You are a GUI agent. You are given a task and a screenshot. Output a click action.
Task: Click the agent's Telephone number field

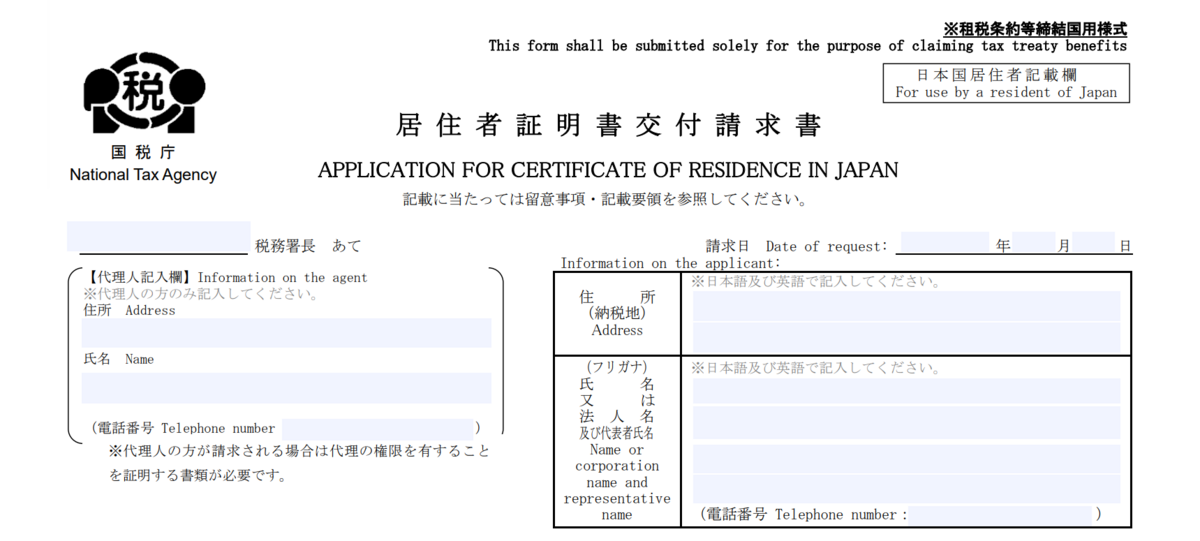pyautogui.click(x=377, y=428)
